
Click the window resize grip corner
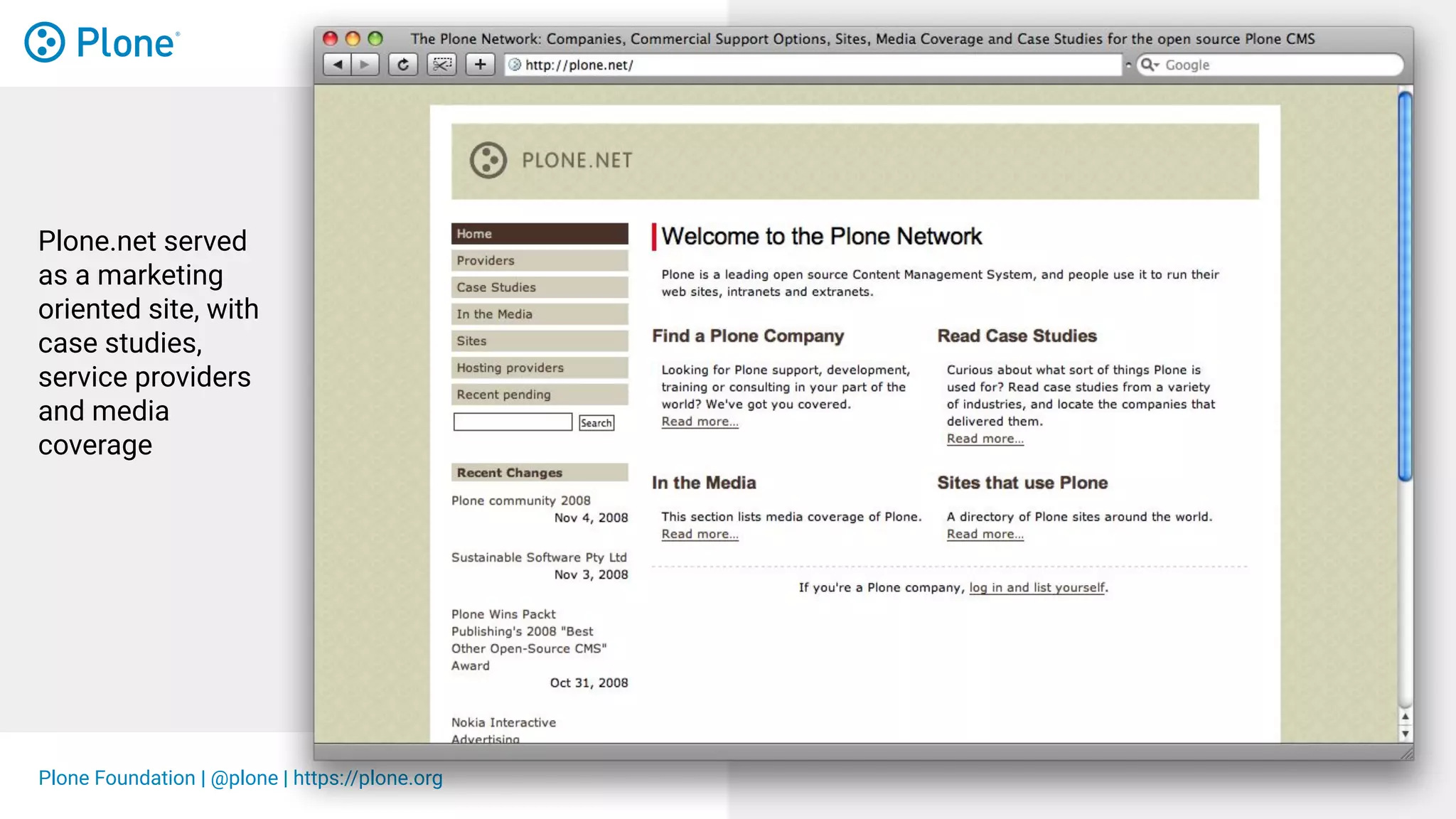1406,753
